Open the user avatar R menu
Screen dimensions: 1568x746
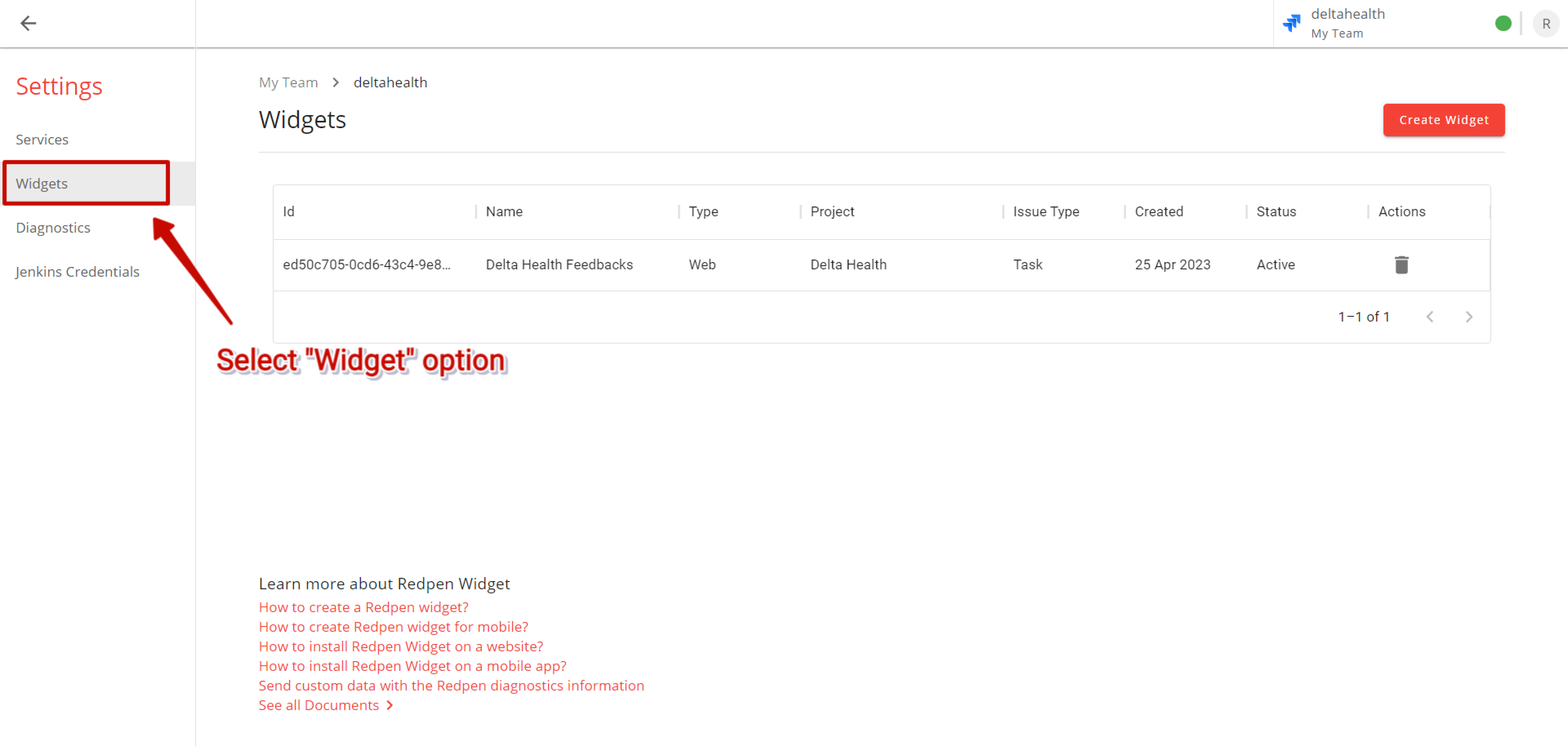pos(1546,24)
